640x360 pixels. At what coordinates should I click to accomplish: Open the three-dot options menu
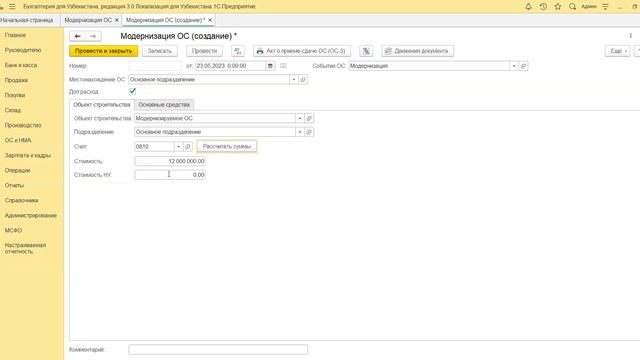631,36
